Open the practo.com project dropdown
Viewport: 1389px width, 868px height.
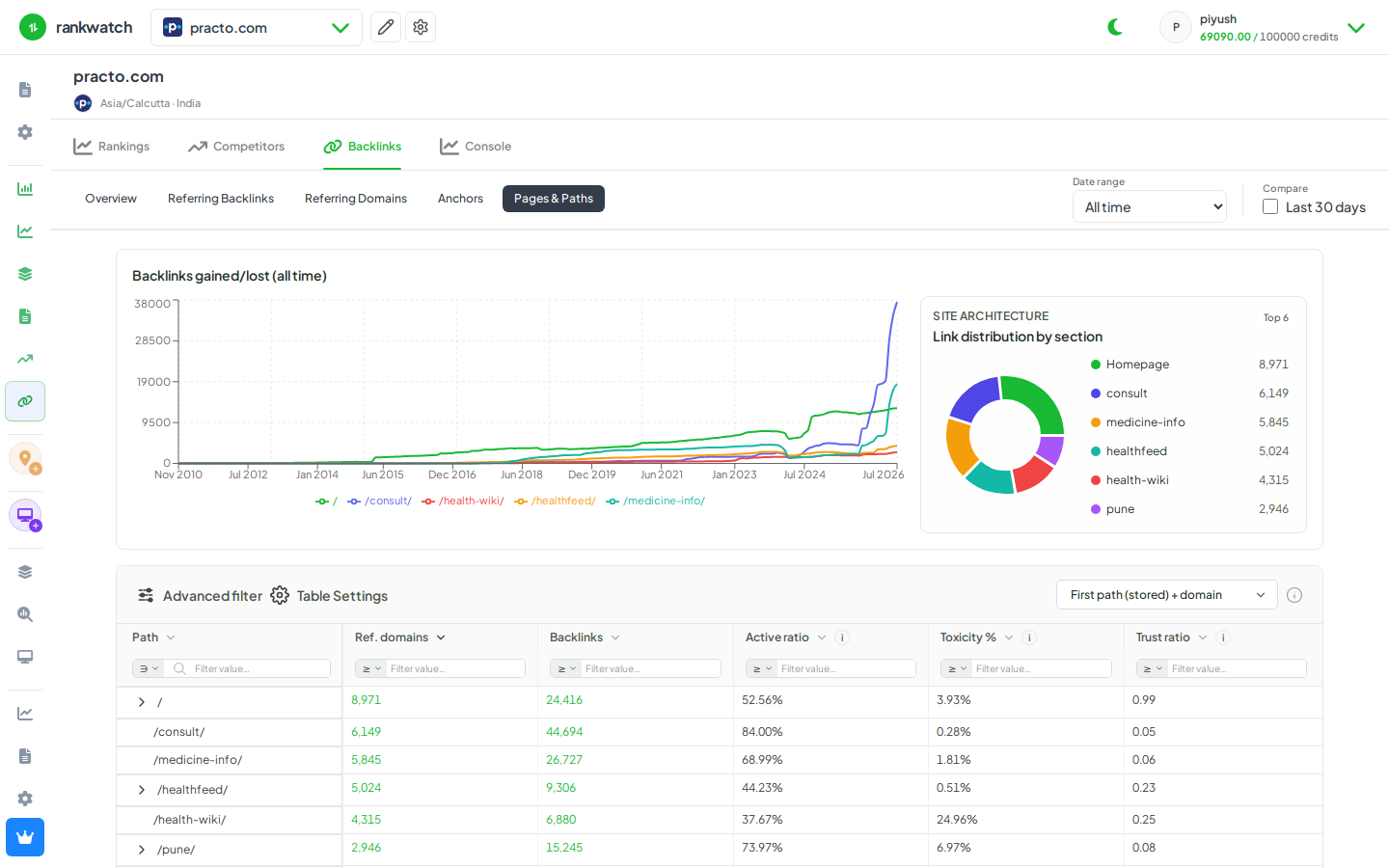click(257, 27)
